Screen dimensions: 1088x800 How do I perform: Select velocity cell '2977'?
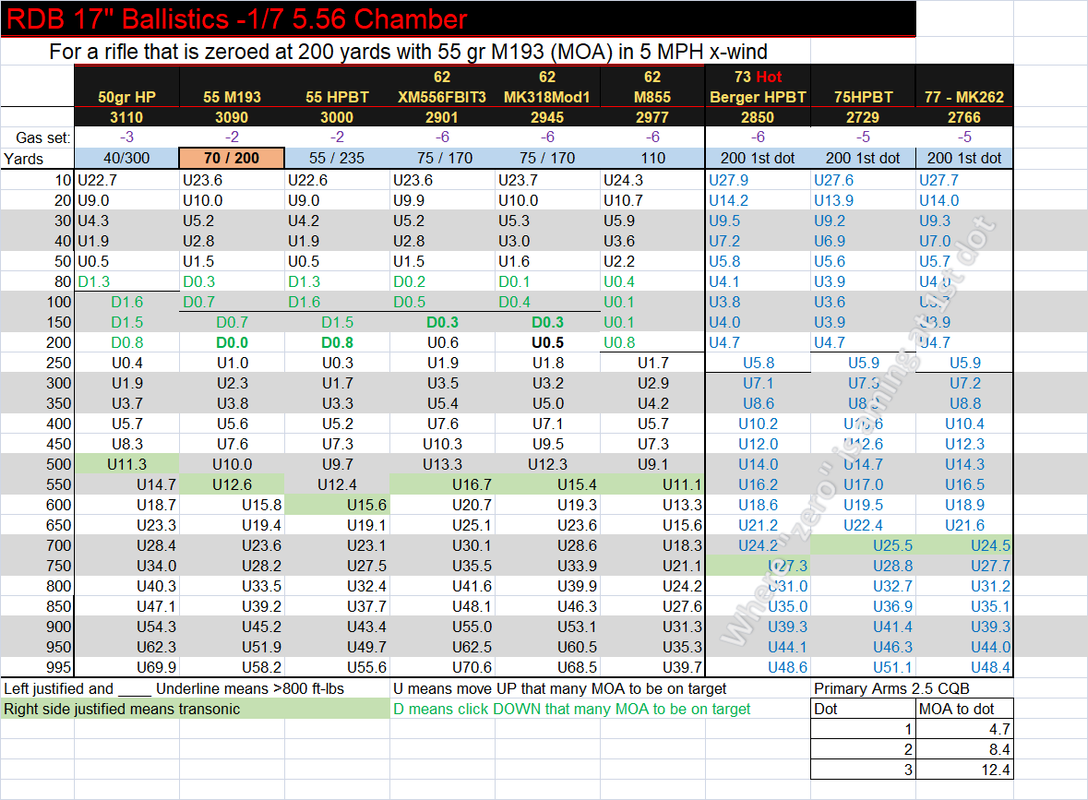(x=652, y=117)
